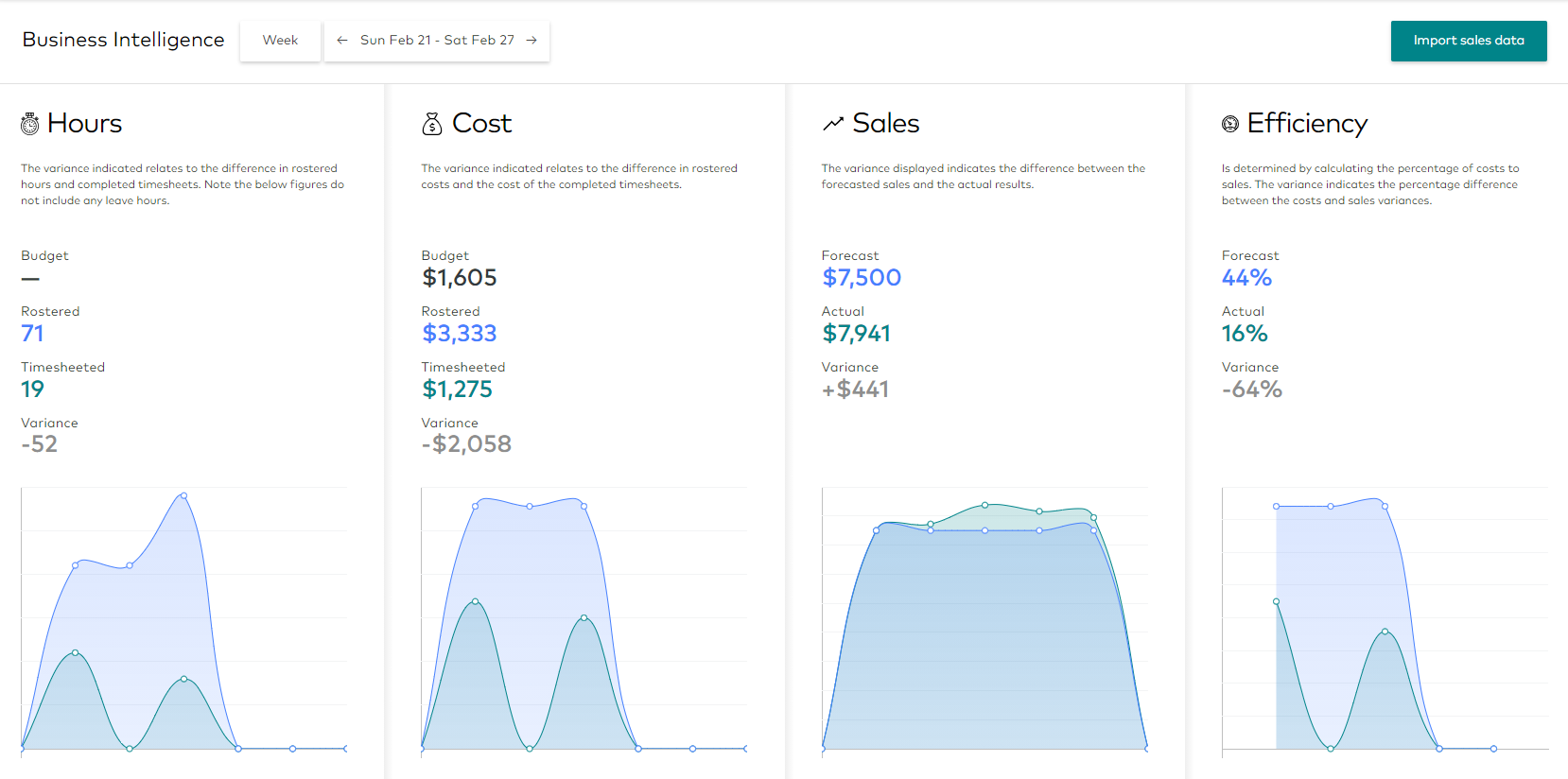1568x779 pixels.
Task: Click the Hours rostered value 71
Action: pos(32,334)
